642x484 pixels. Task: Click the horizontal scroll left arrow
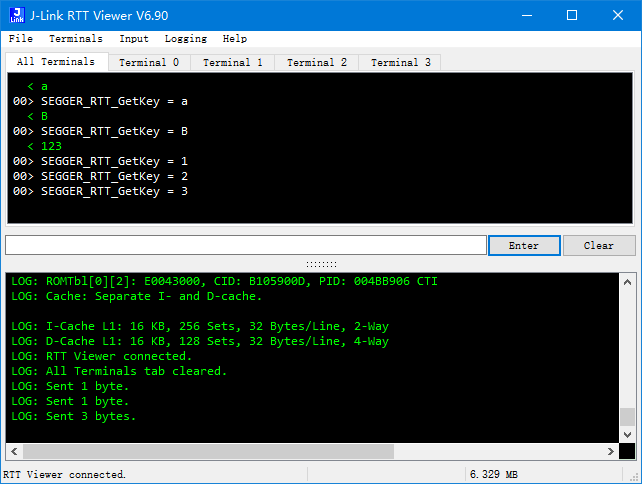click(14, 451)
